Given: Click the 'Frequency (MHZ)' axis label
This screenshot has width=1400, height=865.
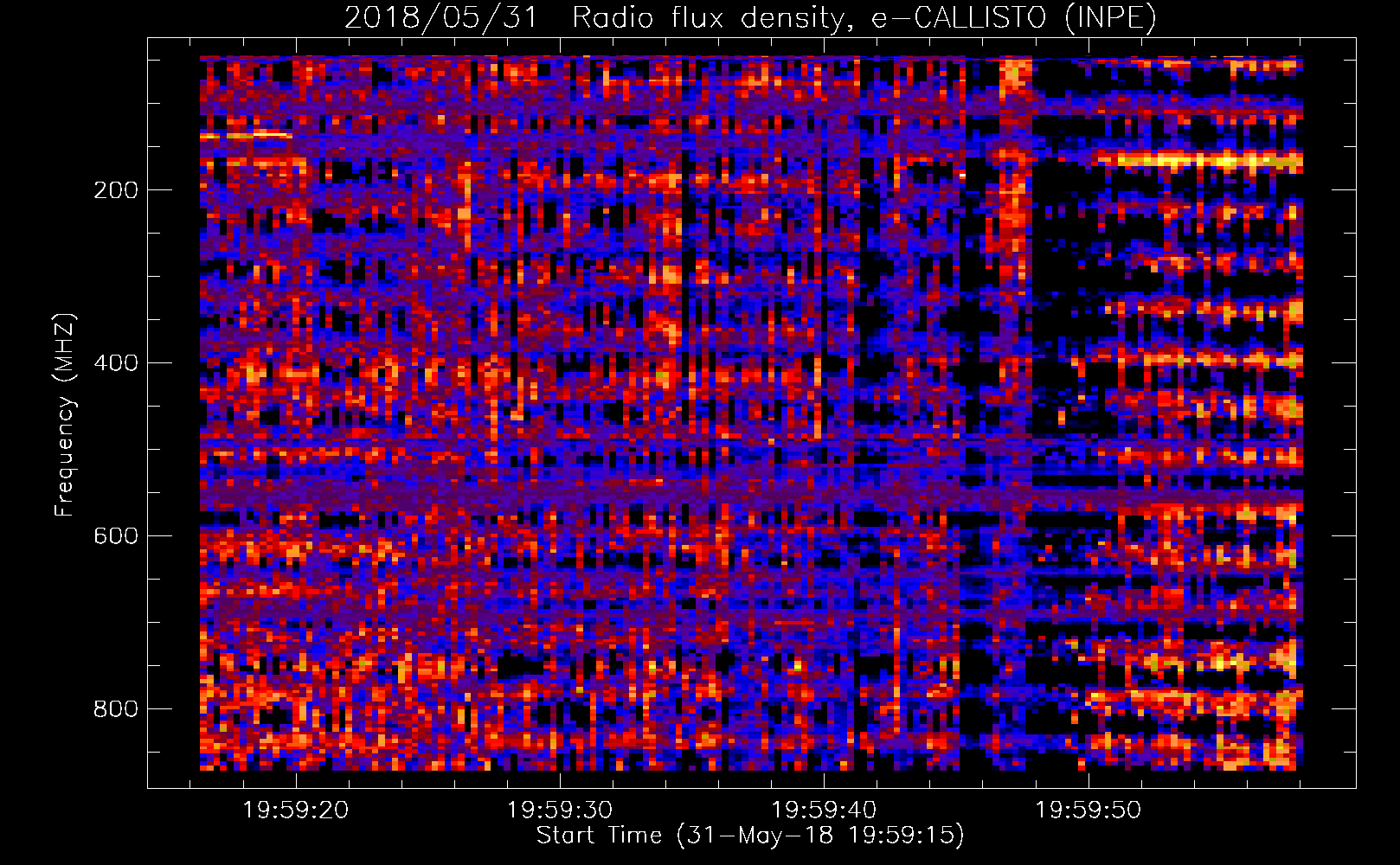Looking at the screenshot, I should pos(65,415).
